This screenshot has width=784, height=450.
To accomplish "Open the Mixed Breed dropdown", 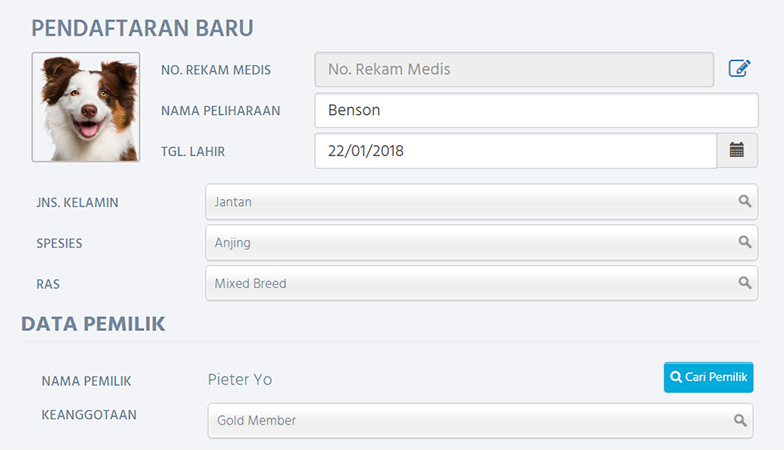I will 470,283.
